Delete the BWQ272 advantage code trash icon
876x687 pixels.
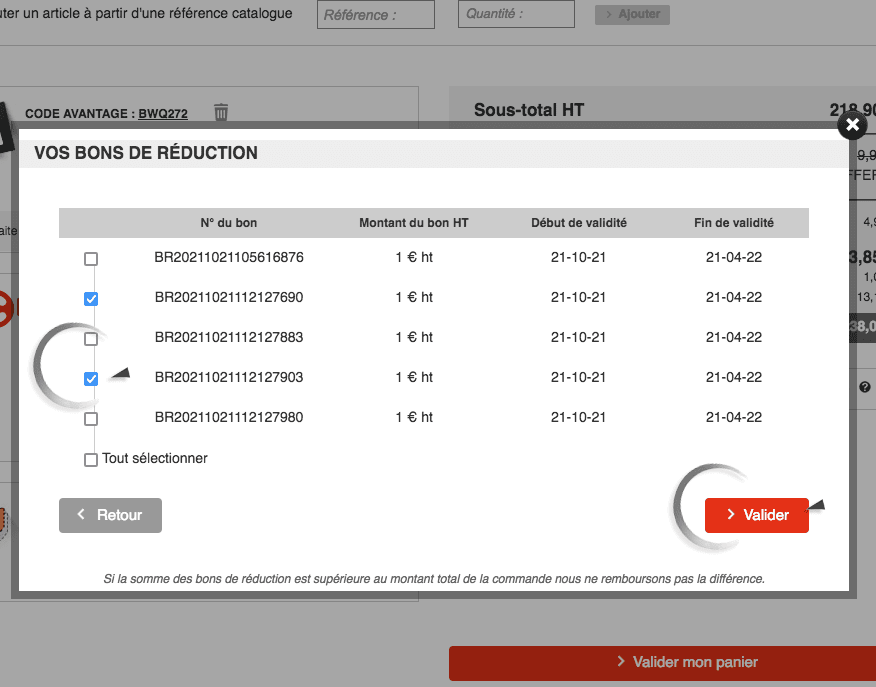point(221,112)
